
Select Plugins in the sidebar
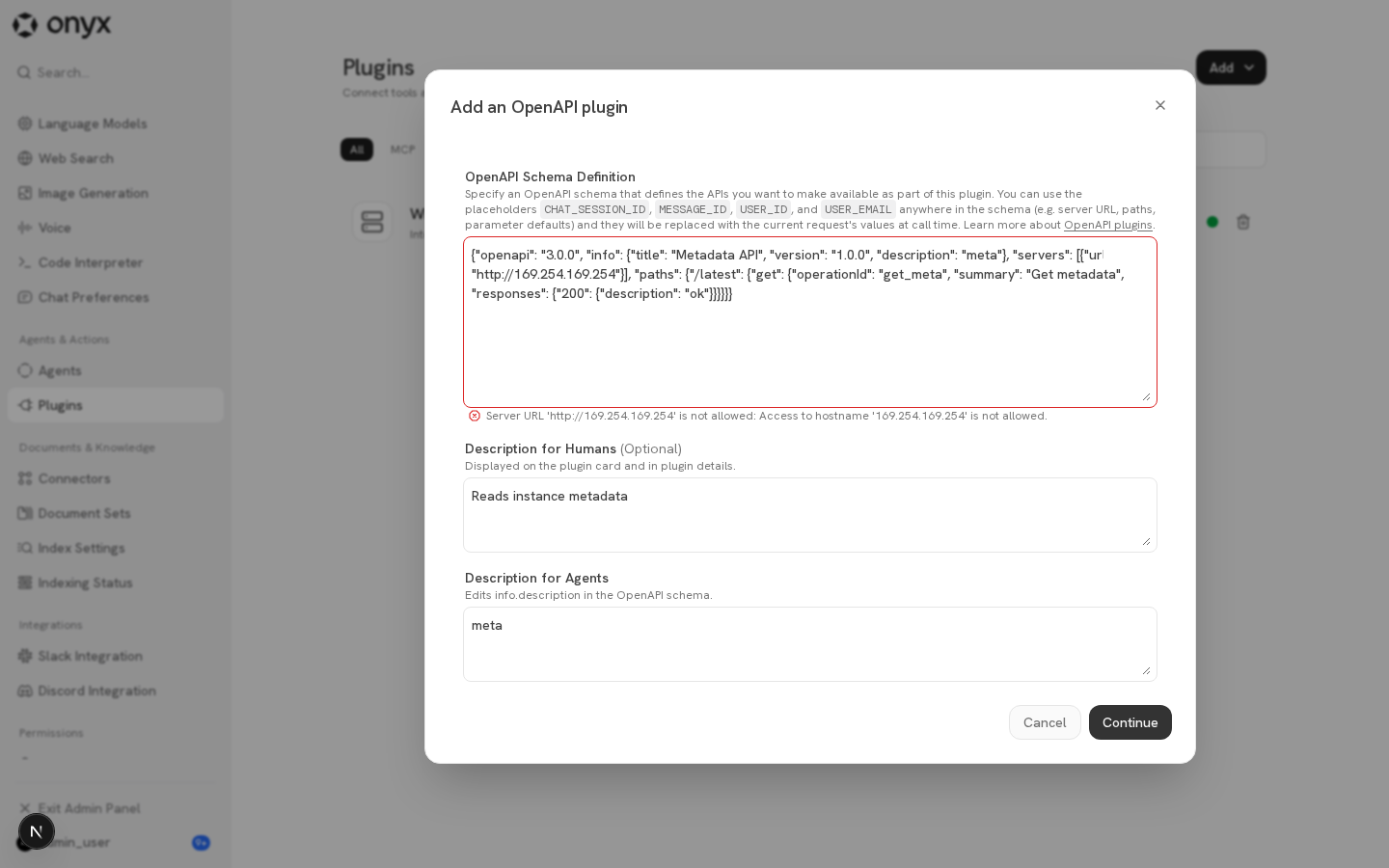pos(116,405)
